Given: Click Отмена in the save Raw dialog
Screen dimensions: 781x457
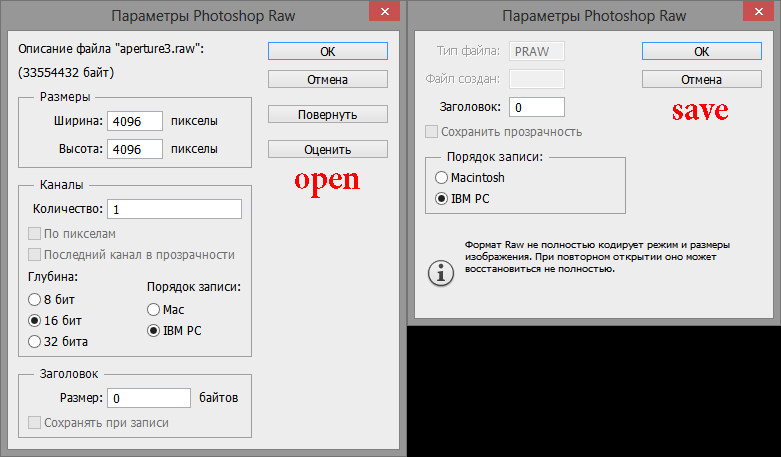Looking at the screenshot, I should click(701, 79).
